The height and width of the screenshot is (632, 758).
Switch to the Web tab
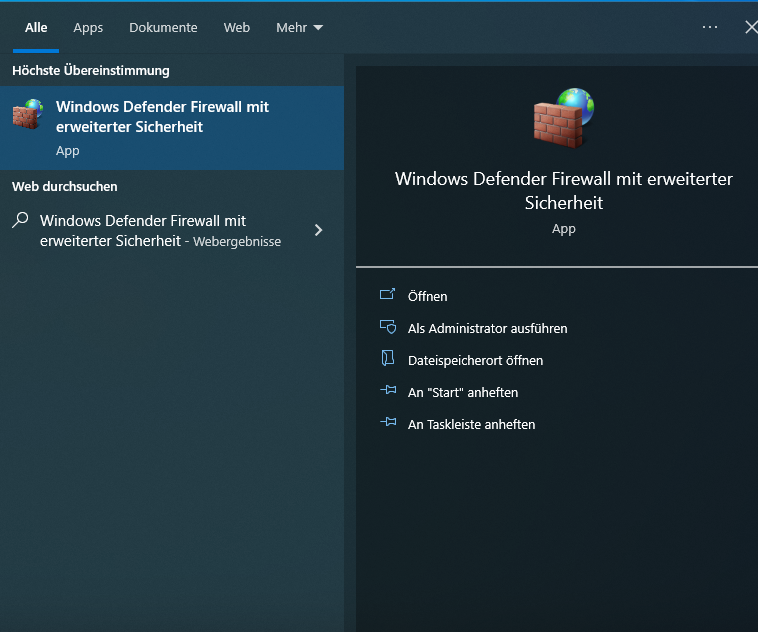click(237, 28)
